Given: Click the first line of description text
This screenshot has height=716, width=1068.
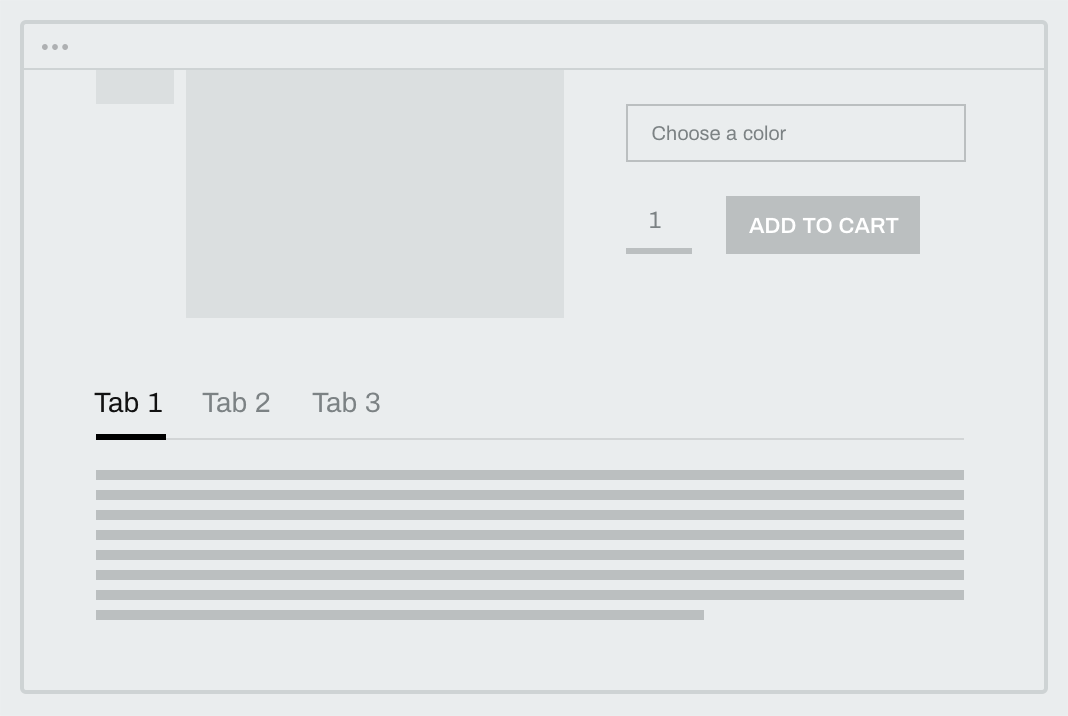Looking at the screenshot, I should pyautogui.click(x=529, y=475).
